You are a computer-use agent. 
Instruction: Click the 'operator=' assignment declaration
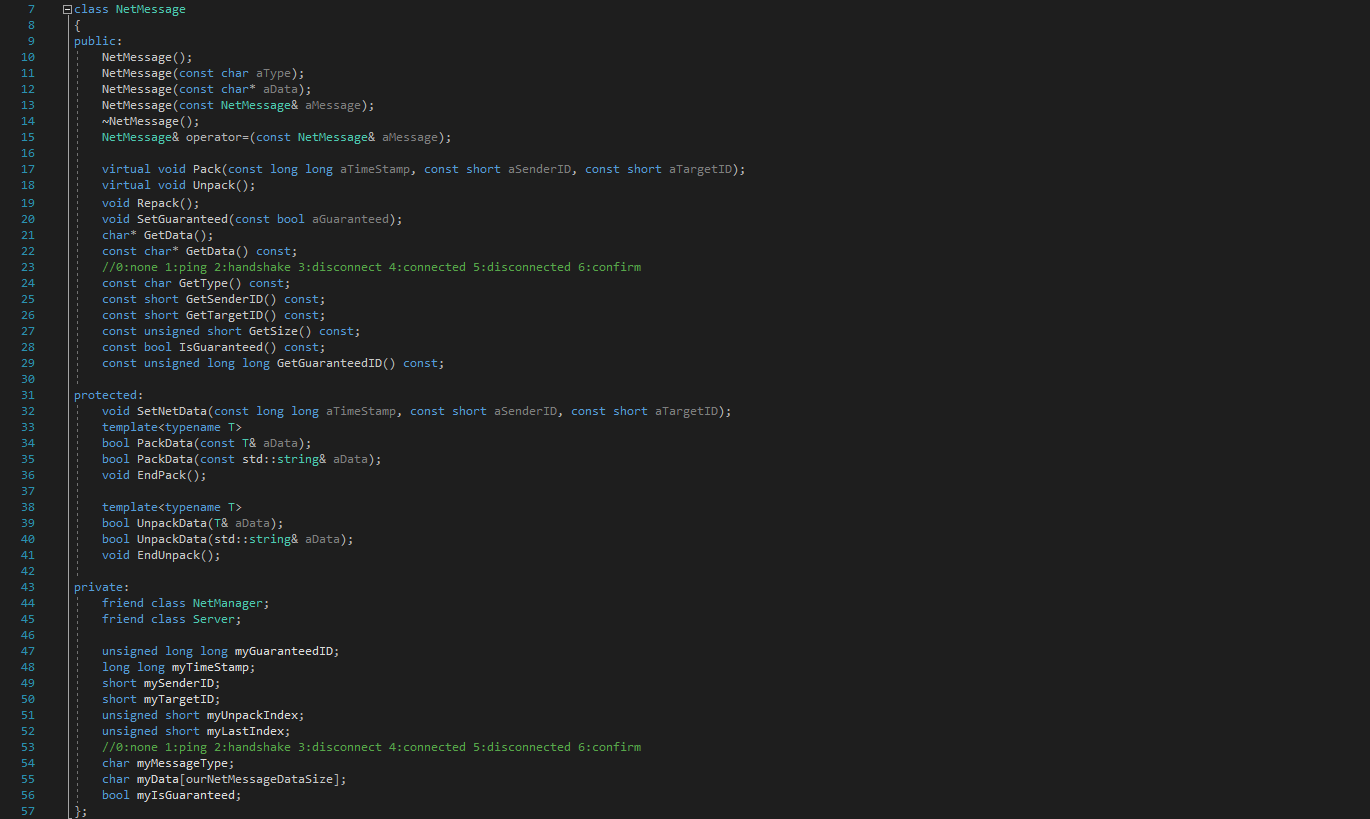pos(277,137)
